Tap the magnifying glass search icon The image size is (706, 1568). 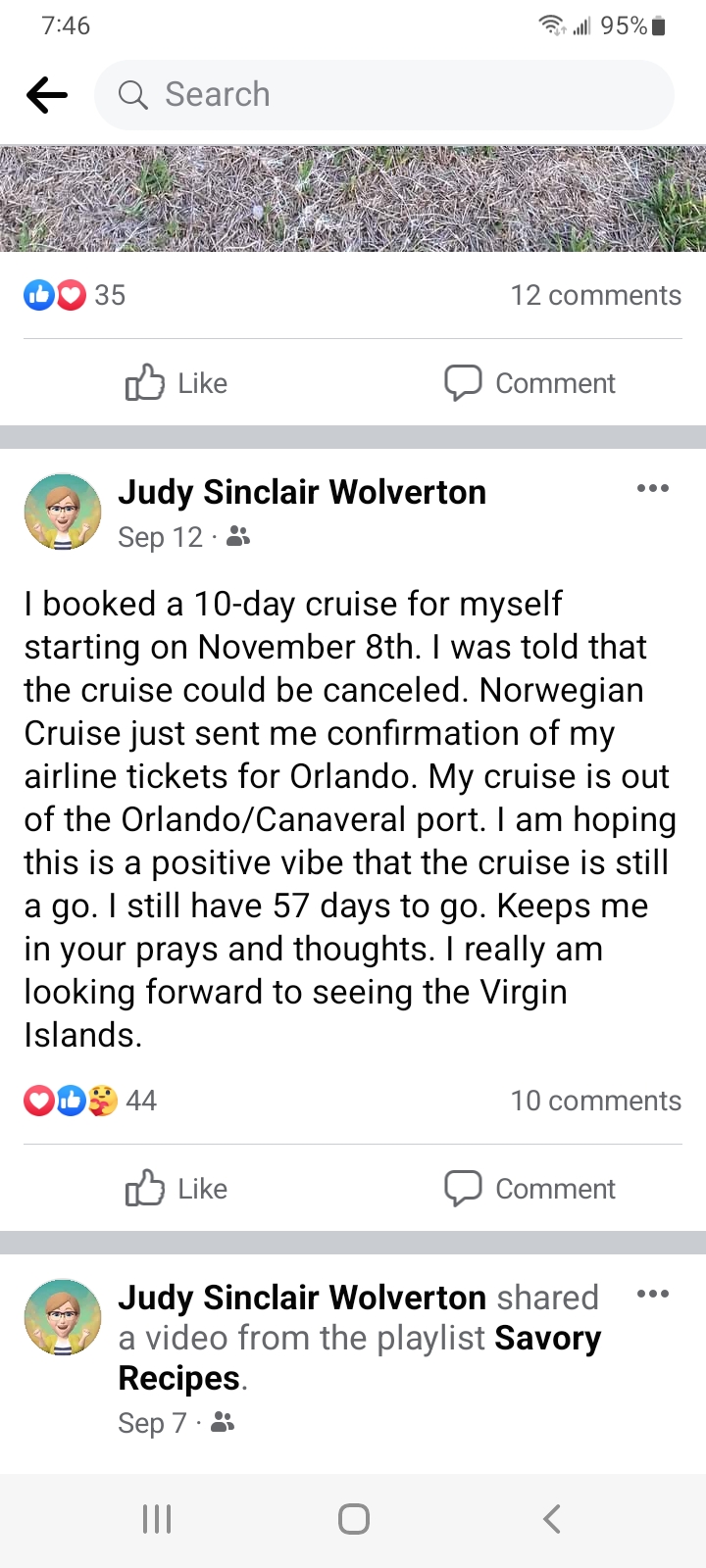(x=132, y=95)
